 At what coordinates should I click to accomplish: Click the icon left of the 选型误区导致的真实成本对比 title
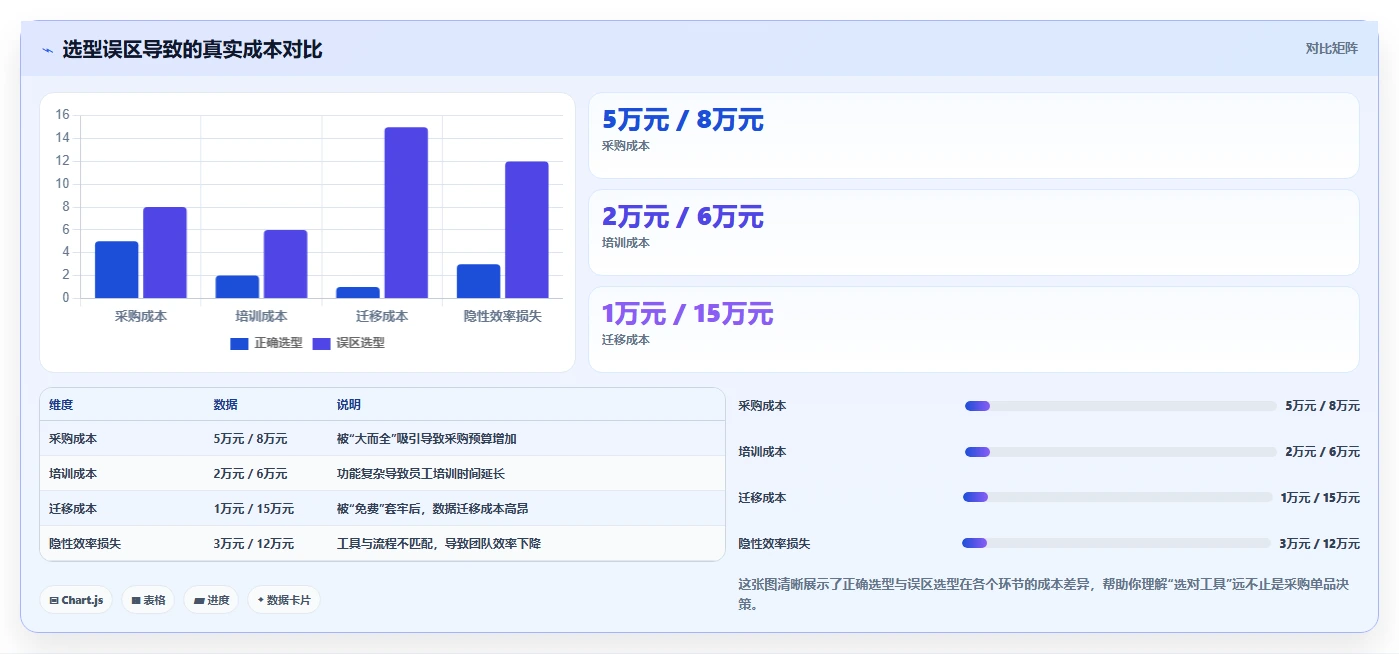coord(47,50)
